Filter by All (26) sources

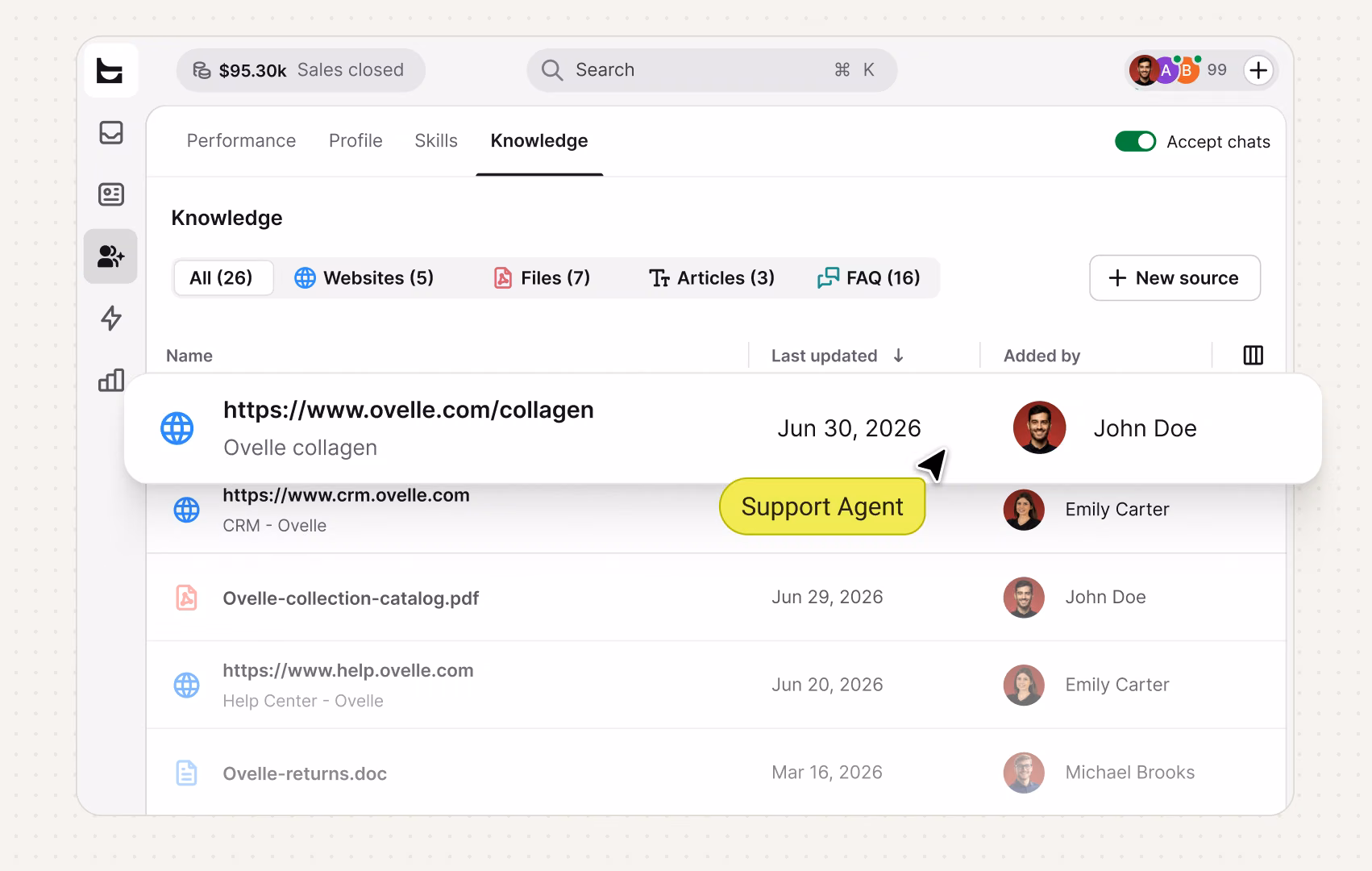point(222,277)
